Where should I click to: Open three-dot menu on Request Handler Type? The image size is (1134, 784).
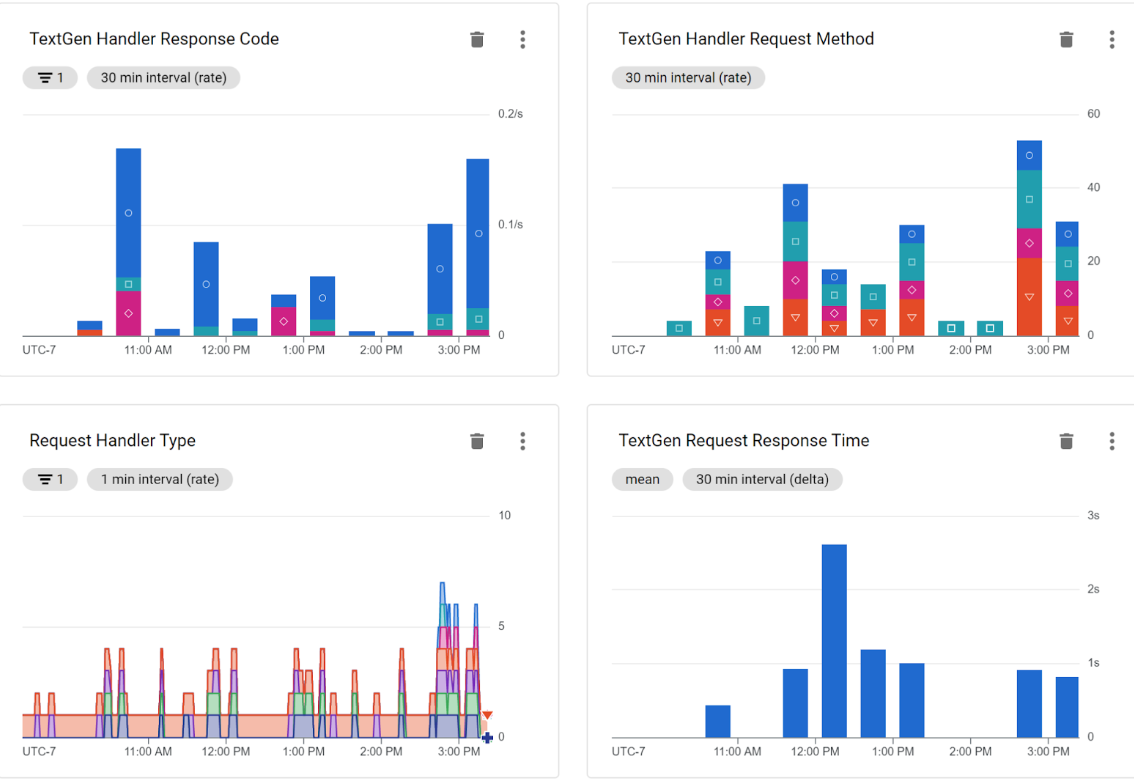[x=523, y=441]
